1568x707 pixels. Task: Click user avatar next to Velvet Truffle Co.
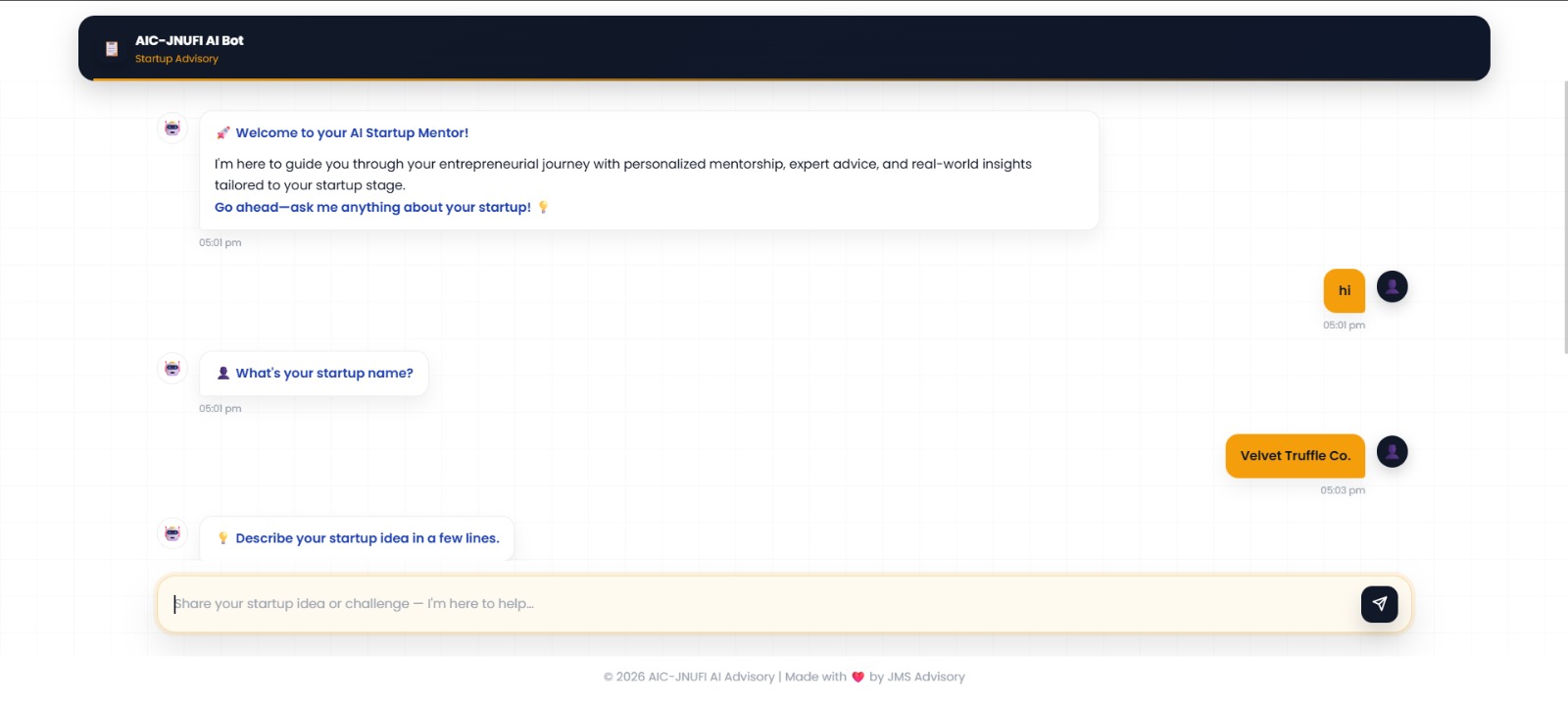click(x=1392, y=451)
